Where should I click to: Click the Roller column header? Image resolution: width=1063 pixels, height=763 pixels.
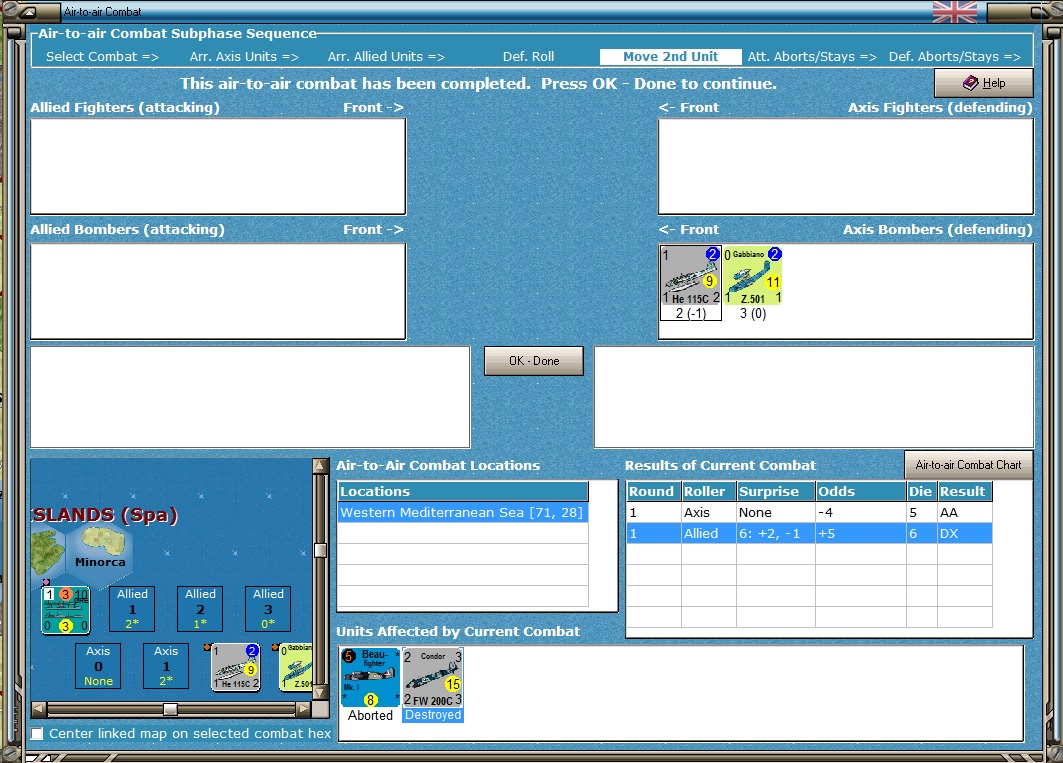pos(708,491)
